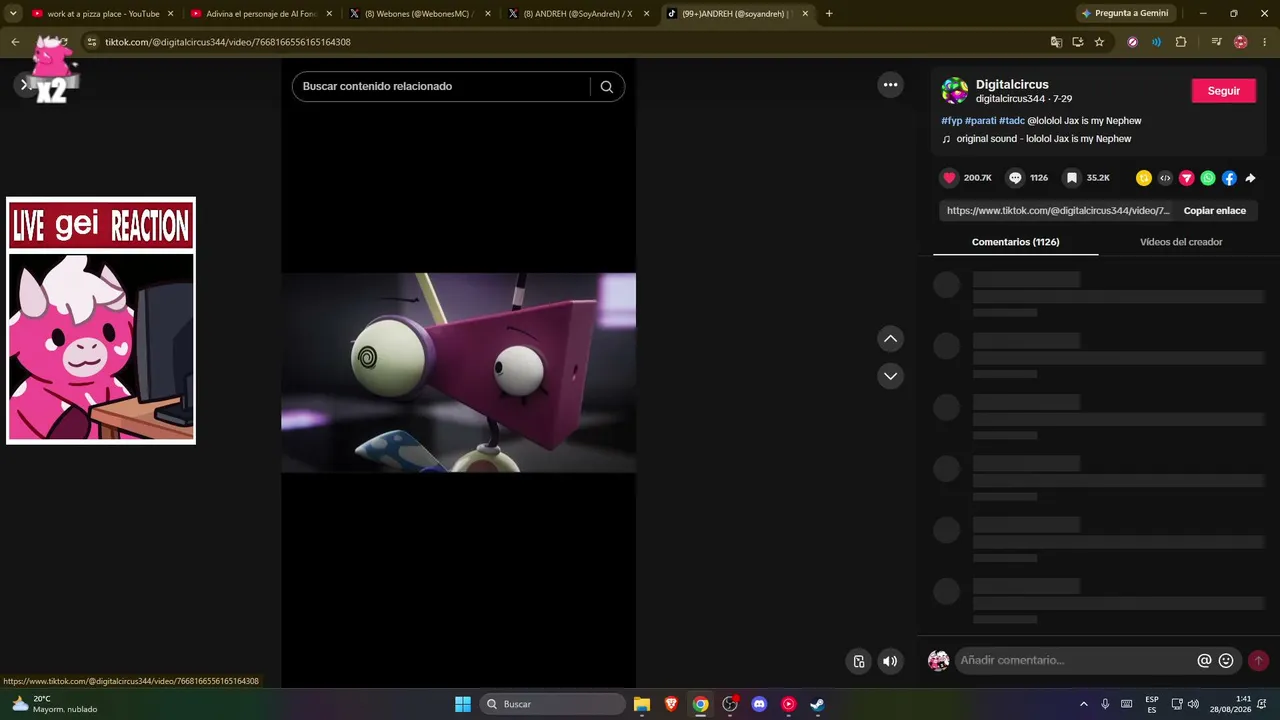The height and width of the screenshot is (720, 1280).
Task: Send video to friends via the red icon
Action: (x=1187, y=178)
